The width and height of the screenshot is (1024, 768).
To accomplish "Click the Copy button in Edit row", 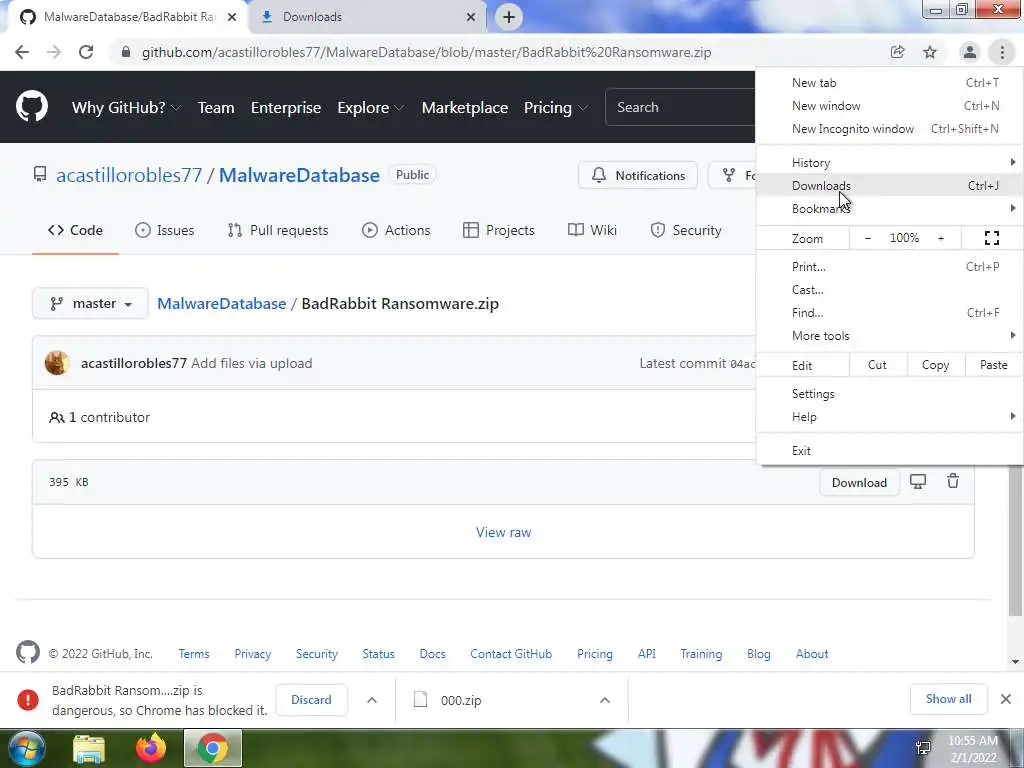I will (935, 365).
